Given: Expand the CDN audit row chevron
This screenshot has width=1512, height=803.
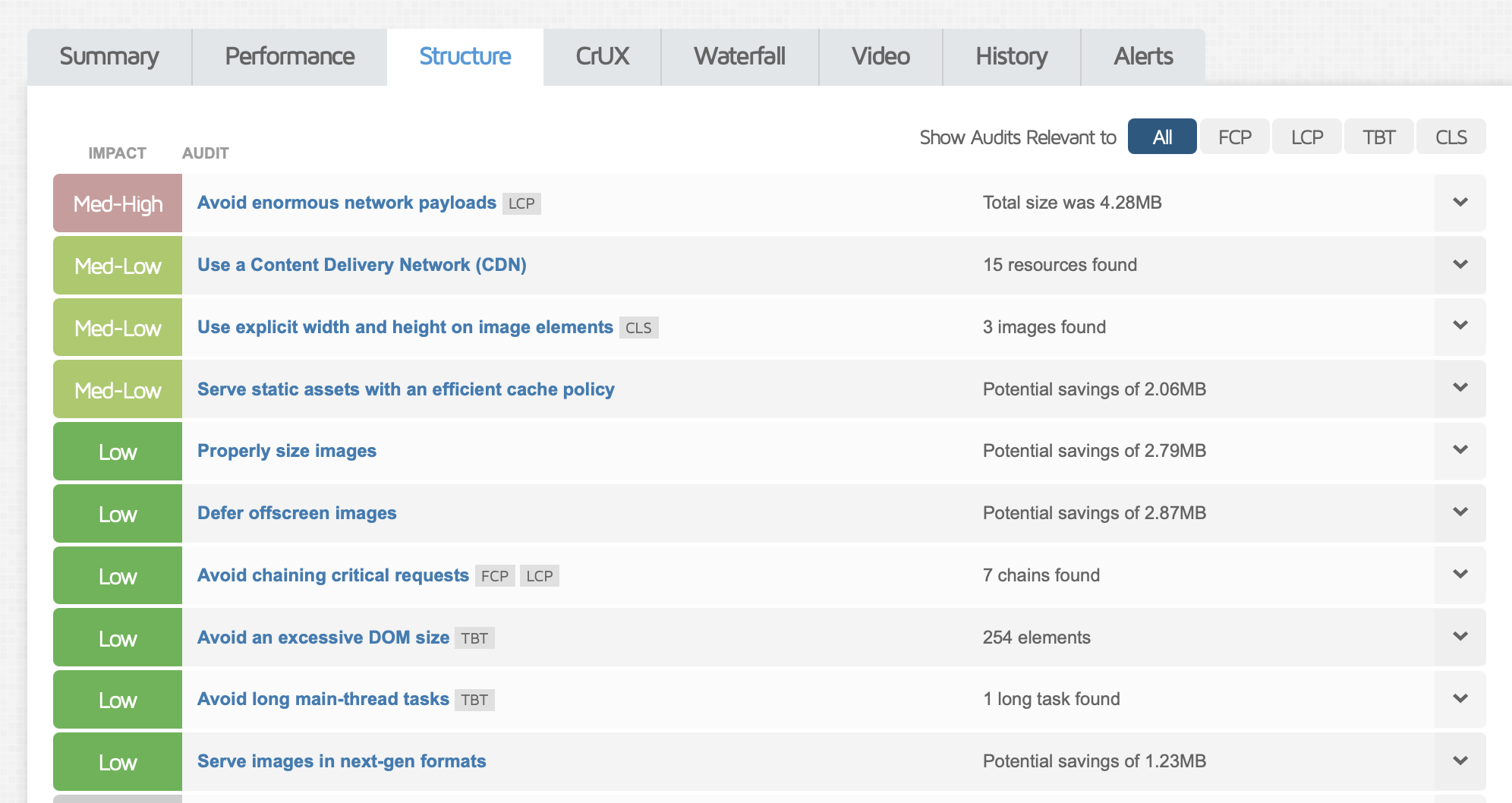Looking at the screenshot, I should [1460, 265].
